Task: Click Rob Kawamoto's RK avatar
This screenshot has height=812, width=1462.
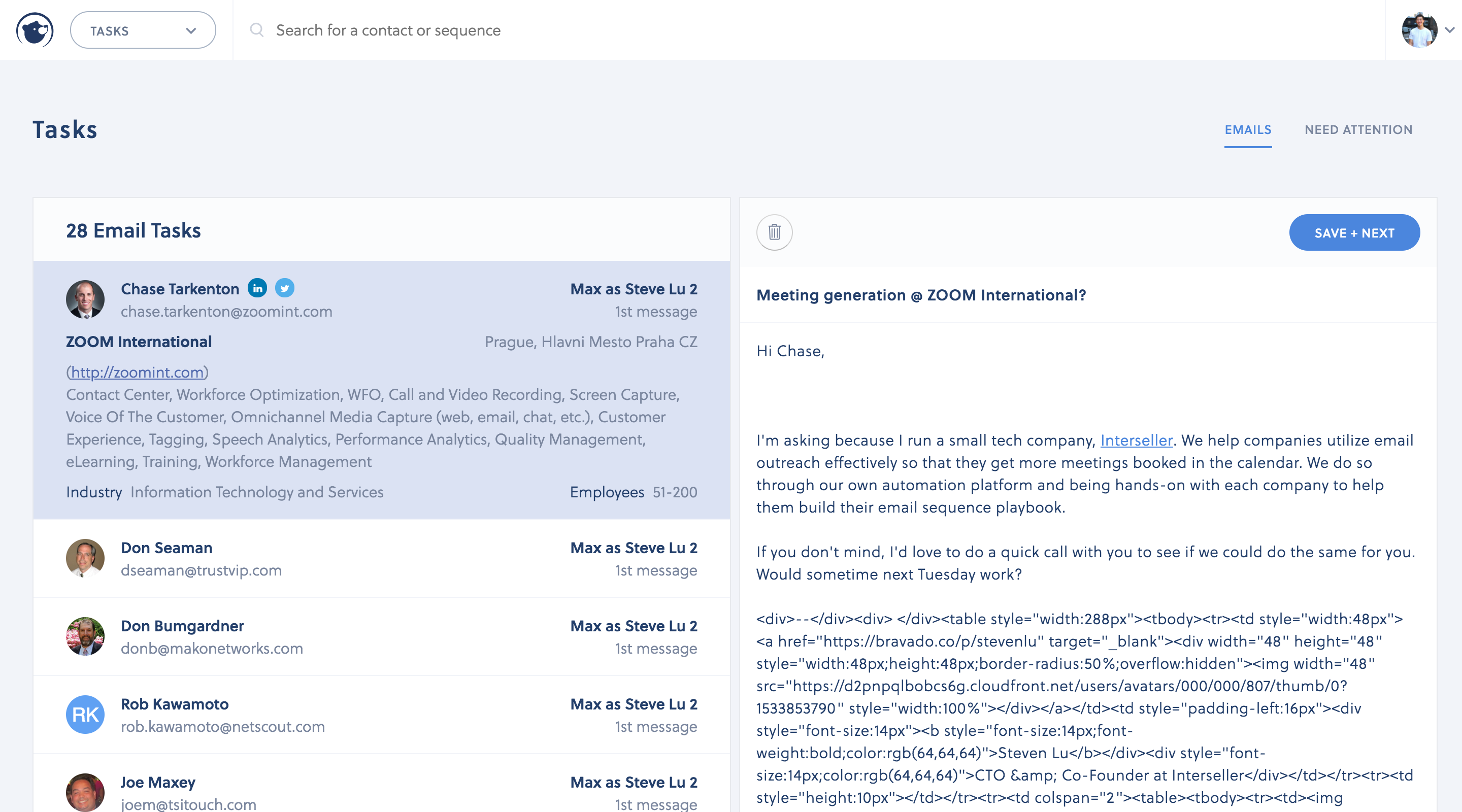Action: click(x=85, y=715)
